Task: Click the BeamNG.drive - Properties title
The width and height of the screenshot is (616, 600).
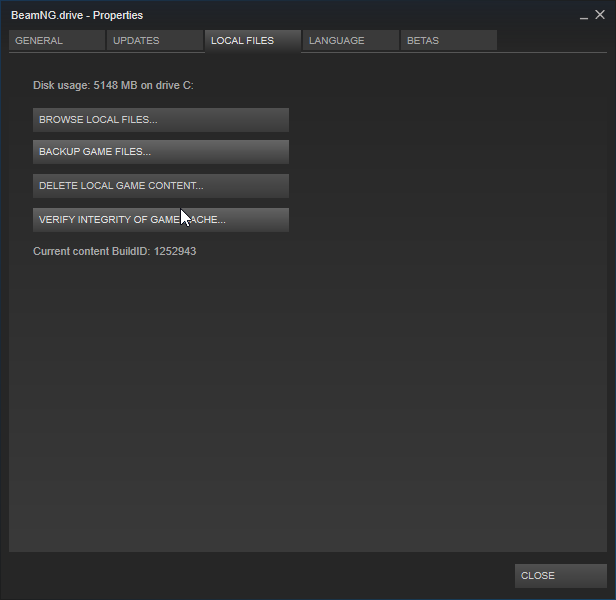Action: [x=77, y=15]
